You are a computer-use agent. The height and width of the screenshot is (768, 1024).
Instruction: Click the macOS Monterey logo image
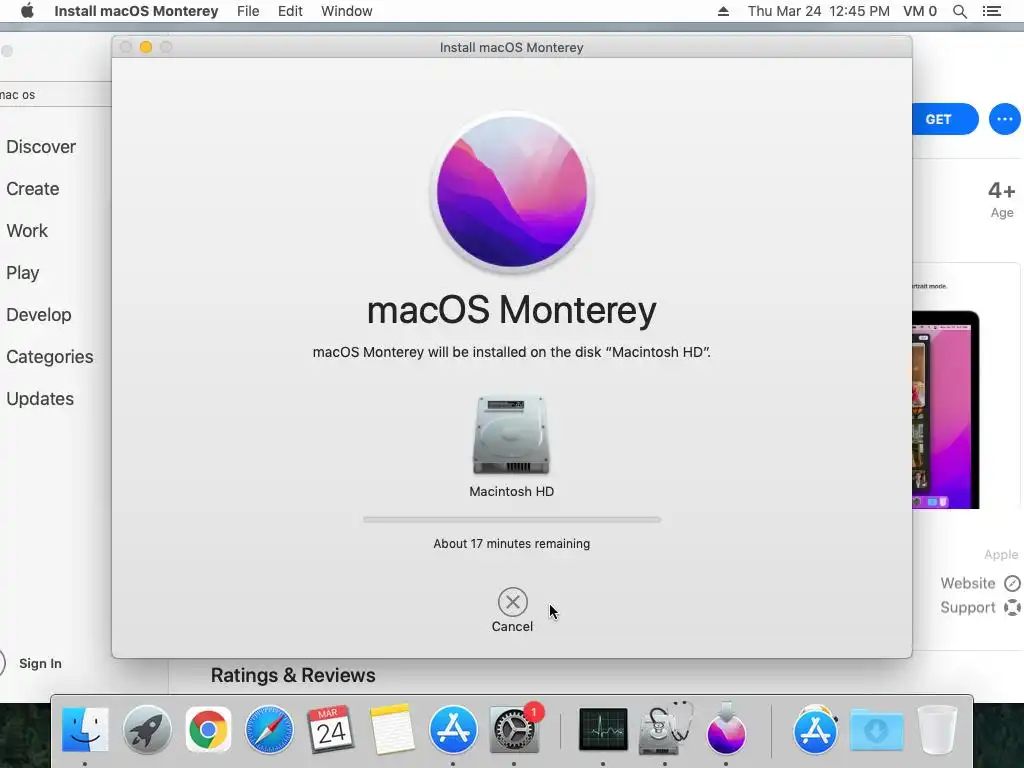coord(512,191)
